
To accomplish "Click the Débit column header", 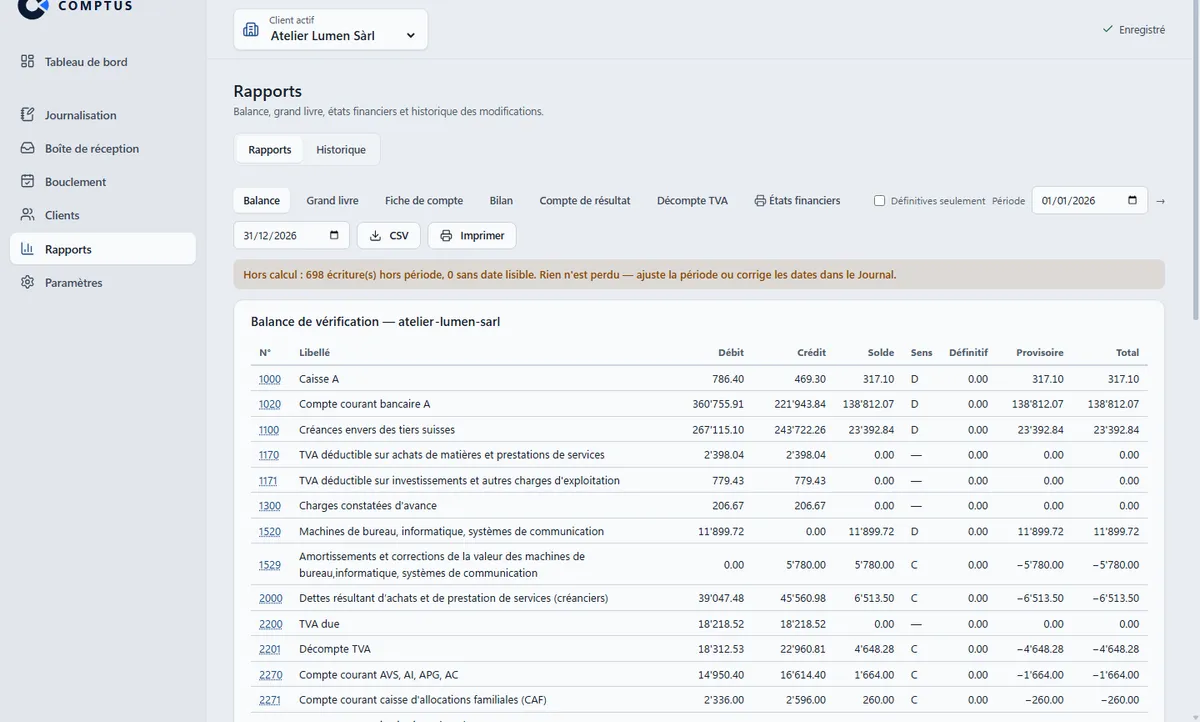I will tap(731, 353).
